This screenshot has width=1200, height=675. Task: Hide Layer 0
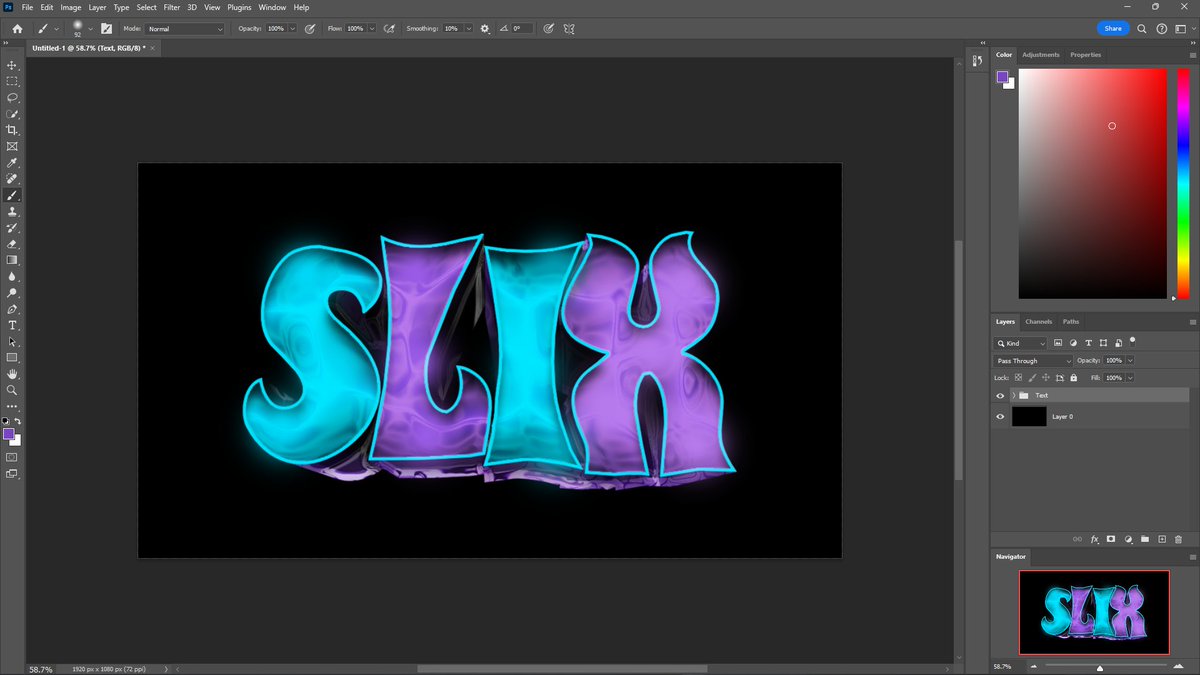tap(999, 416)
